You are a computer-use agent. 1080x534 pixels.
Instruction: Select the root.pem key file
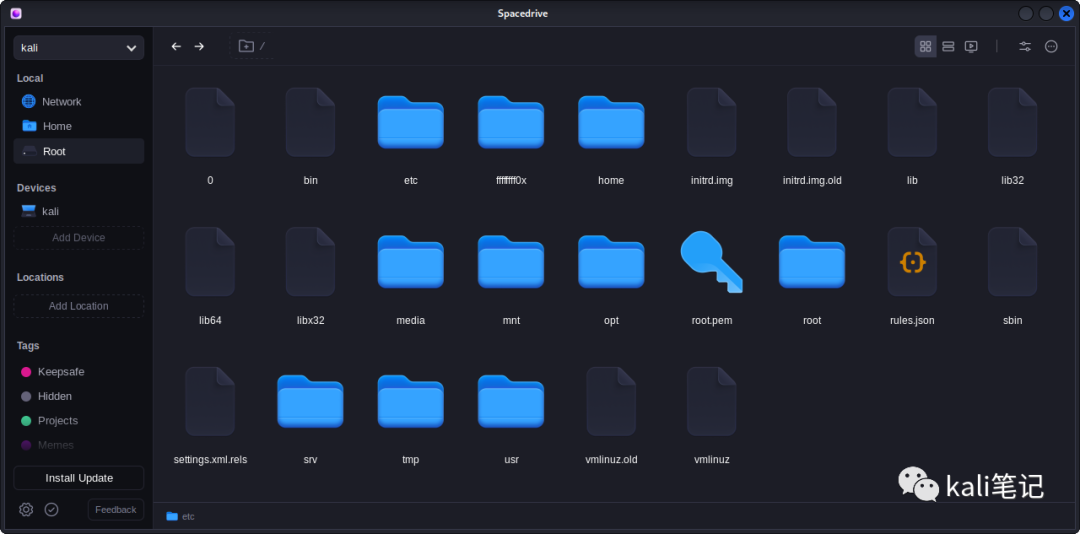pos(712,262)
